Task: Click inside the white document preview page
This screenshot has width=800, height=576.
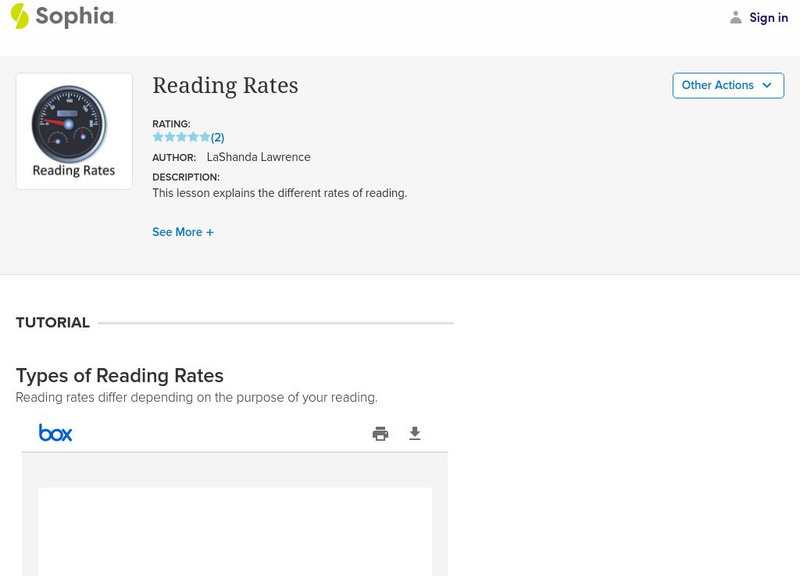Action: coord(235,530)
